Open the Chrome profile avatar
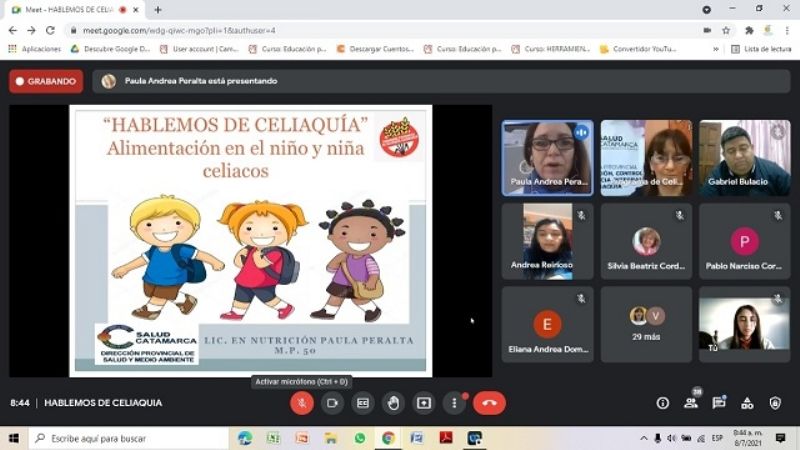The height and width of the screenshot is (450, 800). point(768,31)
